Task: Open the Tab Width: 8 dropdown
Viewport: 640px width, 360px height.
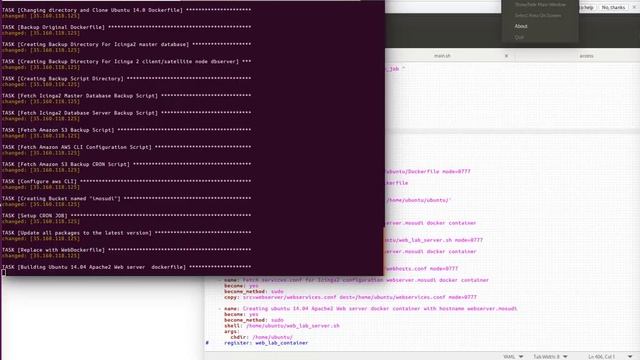Action: 550,357
